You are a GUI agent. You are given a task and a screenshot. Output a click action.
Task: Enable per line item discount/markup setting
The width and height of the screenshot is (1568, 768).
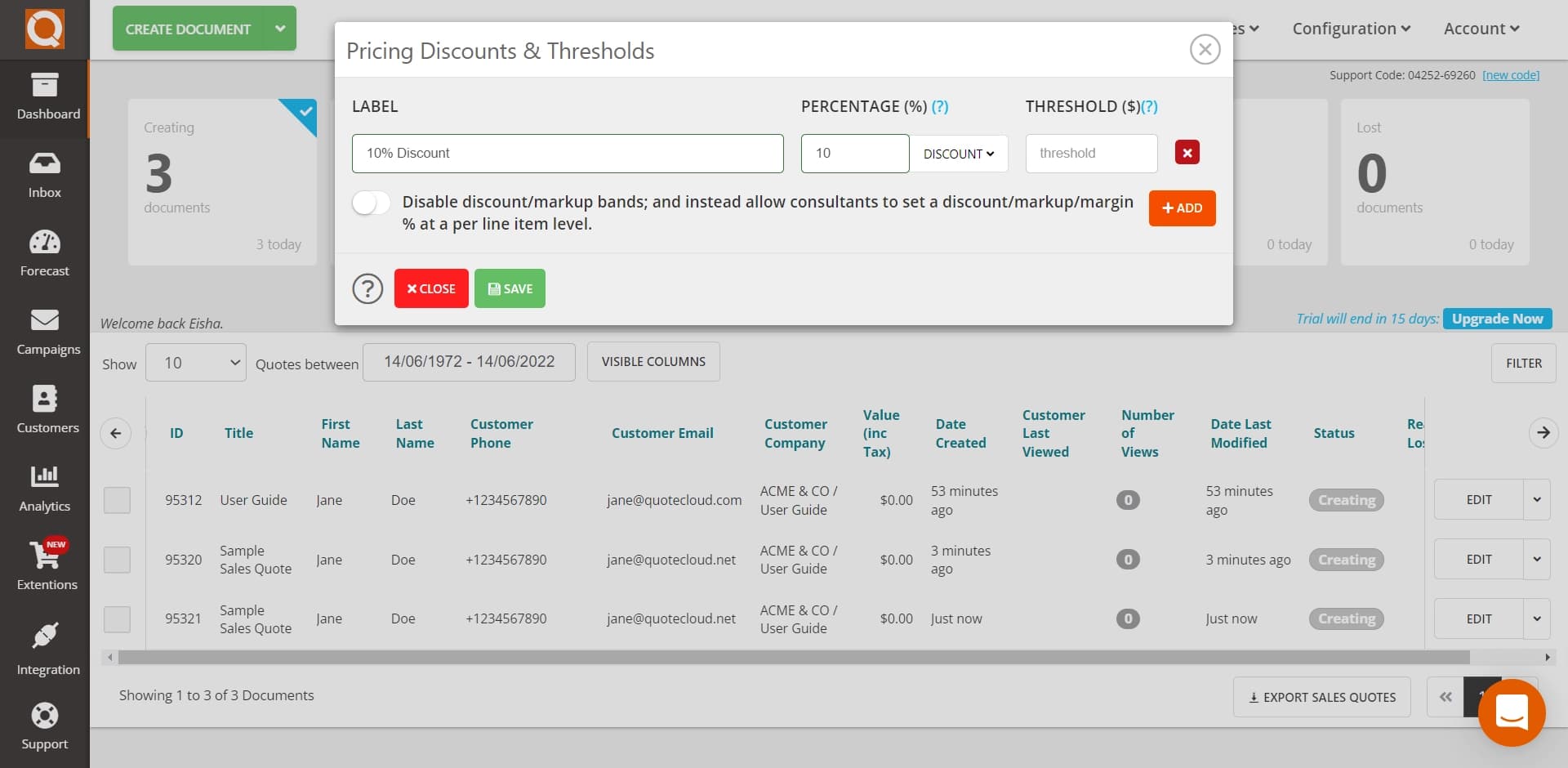click(x=370, y=202)
